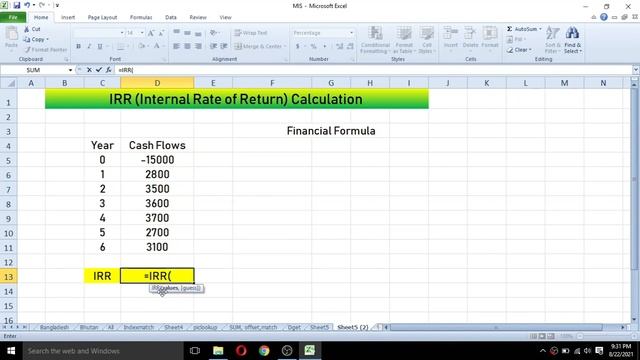Open the SUM_offset_match sheet tab

253,327
